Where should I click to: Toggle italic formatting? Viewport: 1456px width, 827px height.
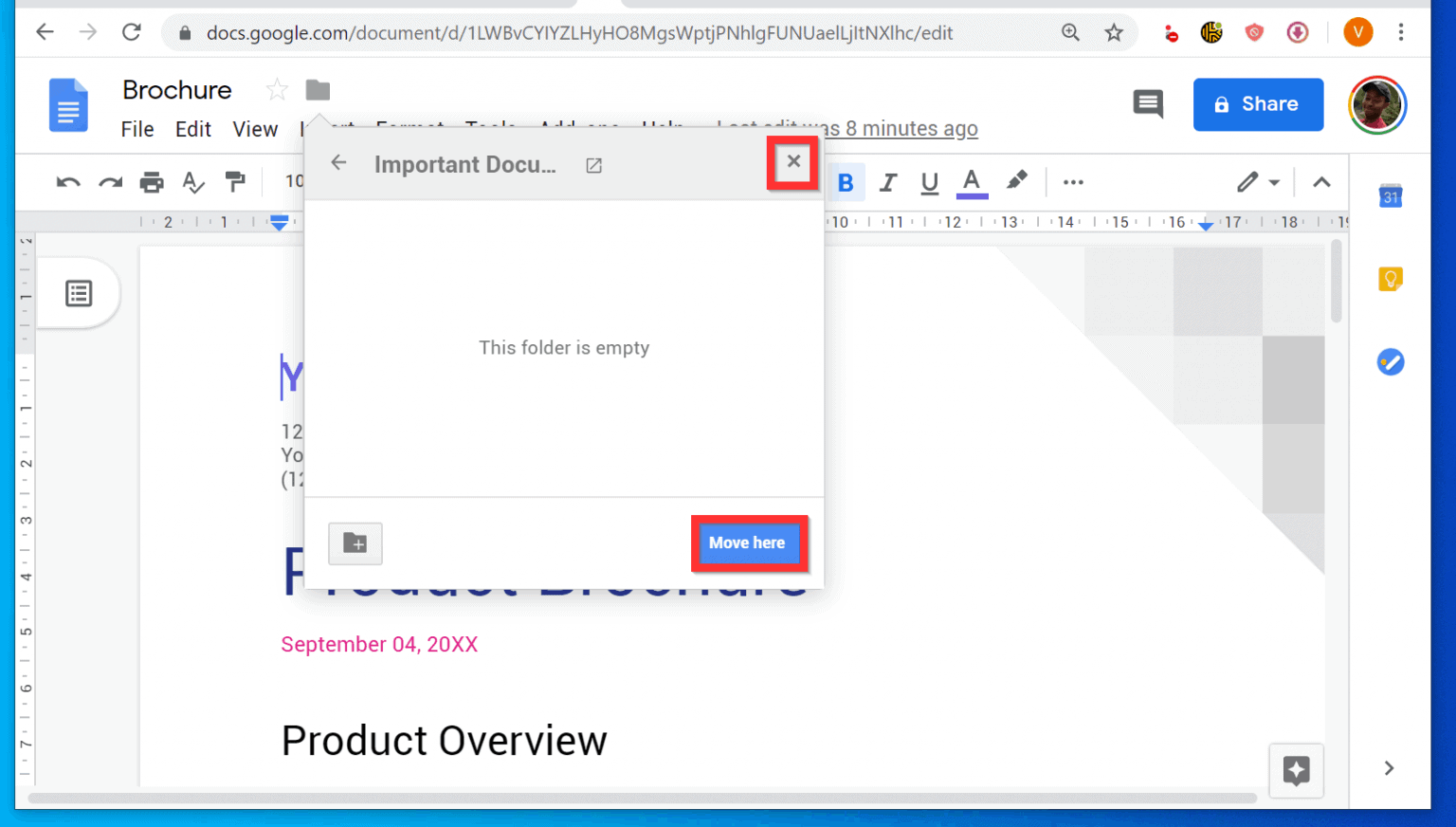coord(887,182)
